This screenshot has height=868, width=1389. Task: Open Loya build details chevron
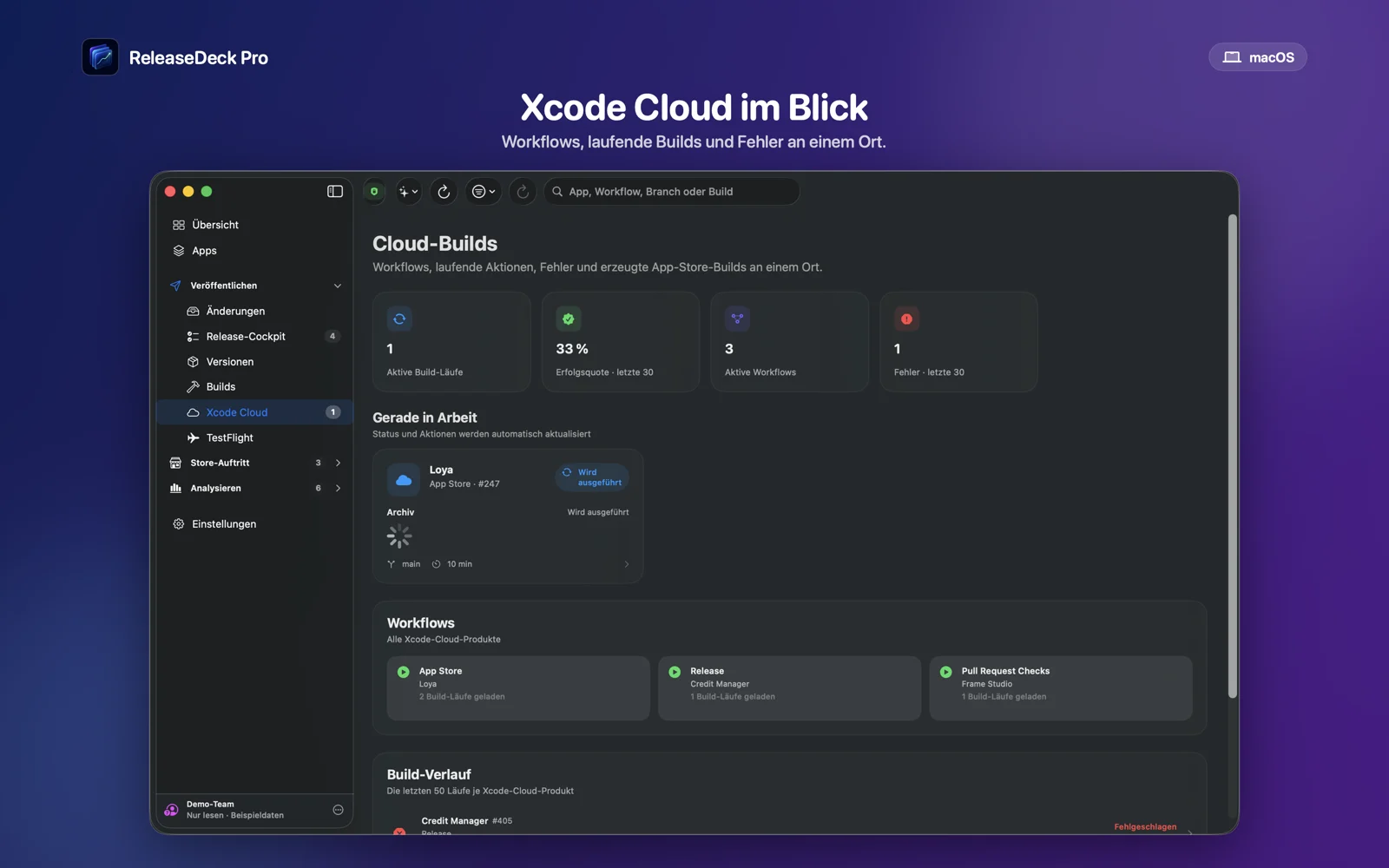click(x=627, y=564)
